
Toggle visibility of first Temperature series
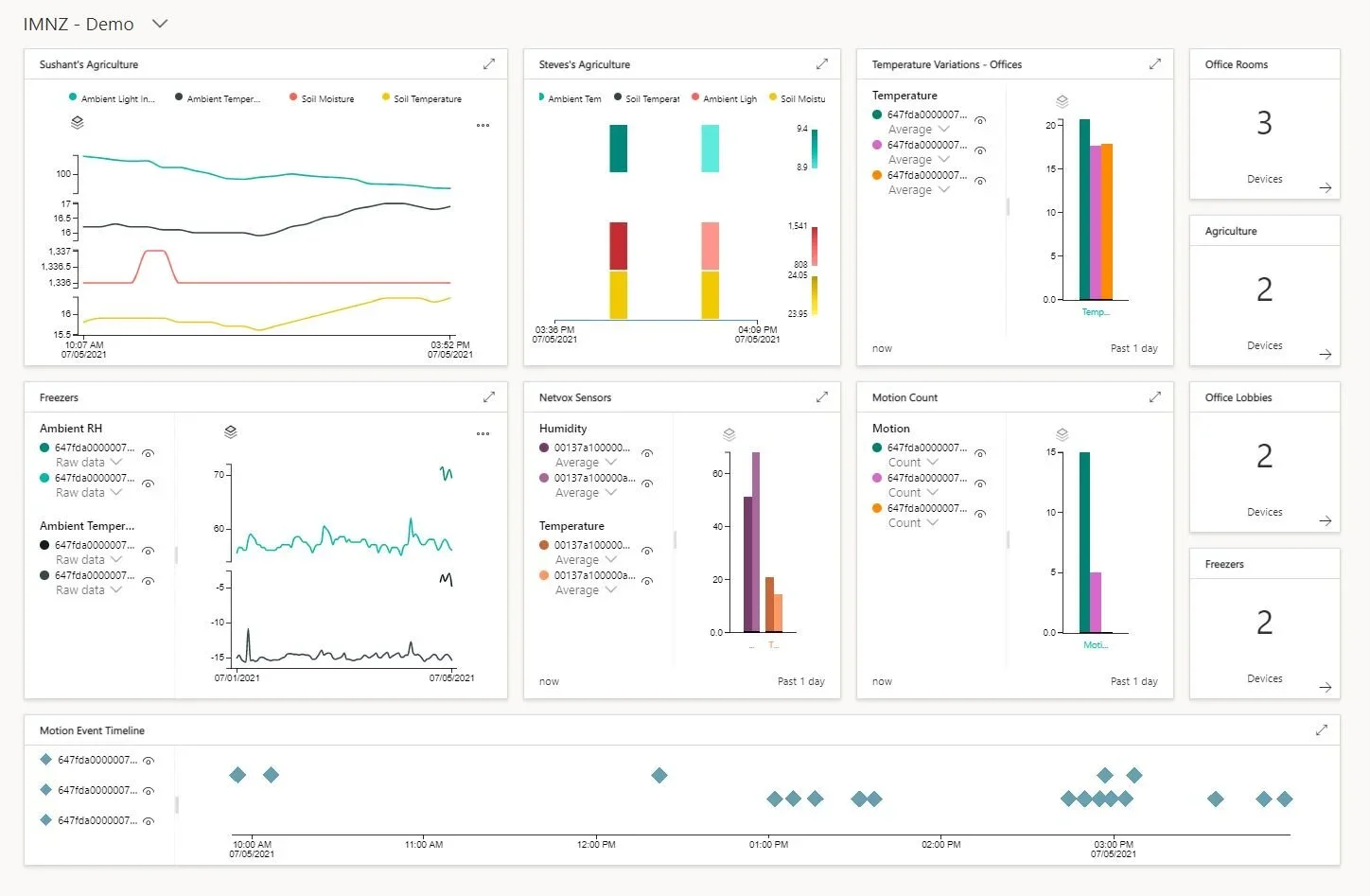click(x=981, y=121)
